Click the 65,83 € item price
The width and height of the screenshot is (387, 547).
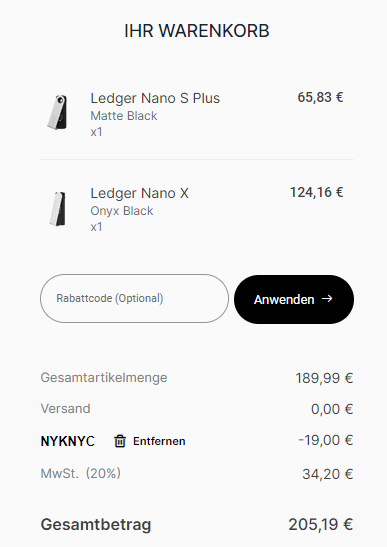tap(320, 97)
